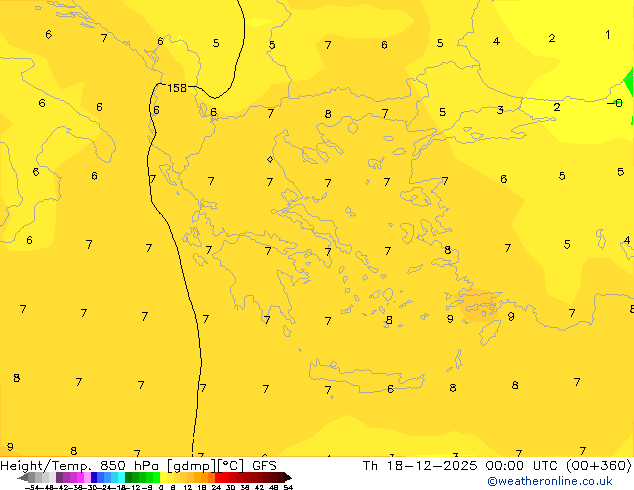Viewport: 634px width, 490px height.
Task: Click the -0 temperature value near right edge
Action: pos(615,103)
